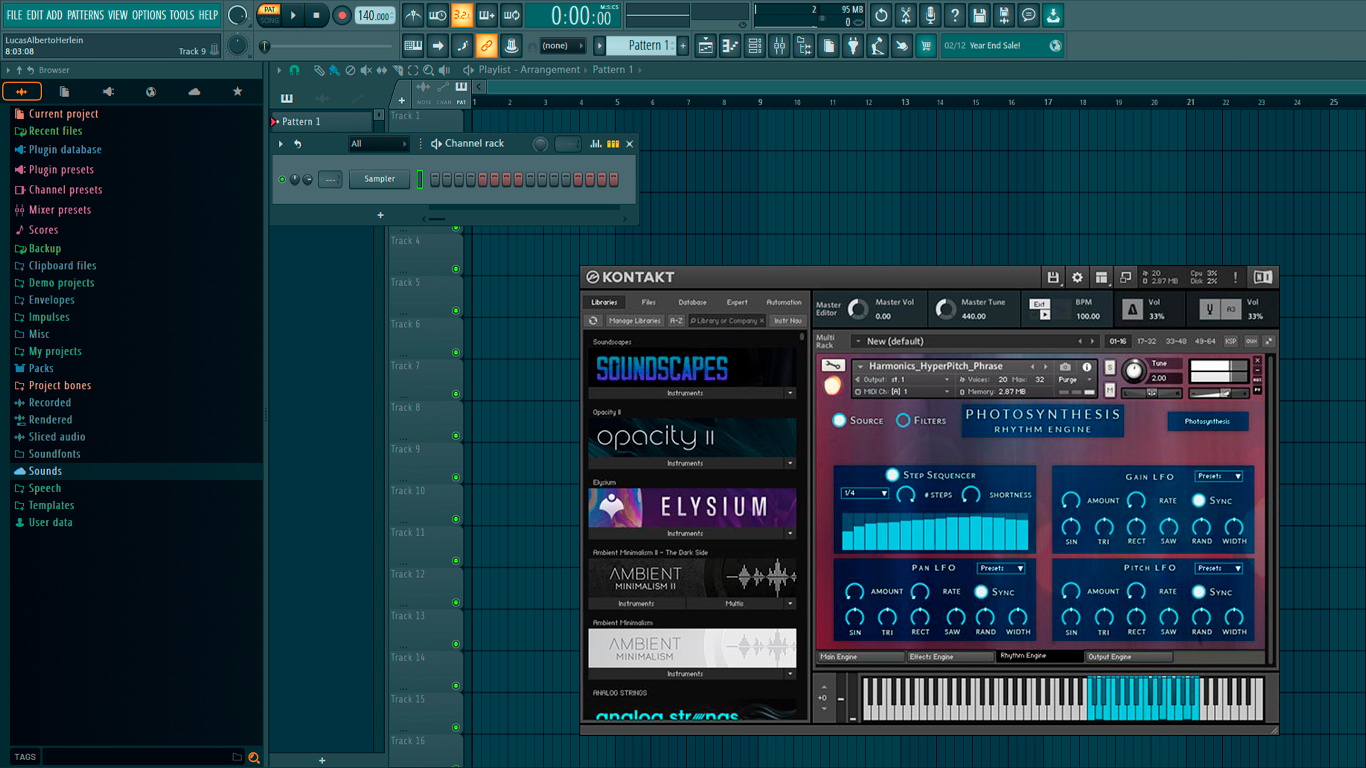Image resolution: width=1366 pixels, height=768 pixels.
Task: Click the Elysium library banner
Action: pos(692,508)
